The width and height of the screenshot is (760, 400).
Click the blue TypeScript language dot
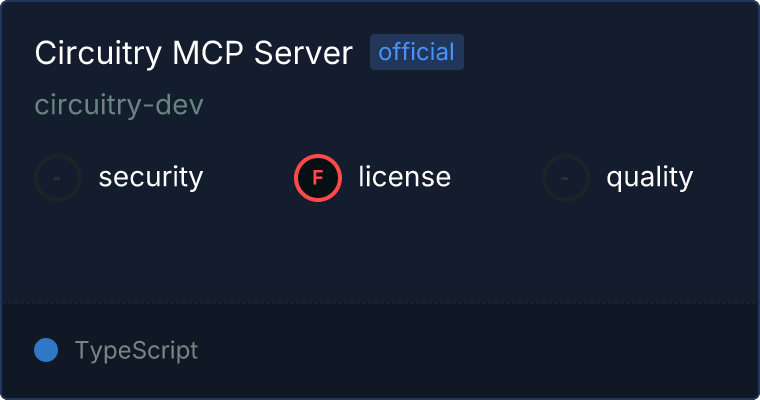(46, 350)
